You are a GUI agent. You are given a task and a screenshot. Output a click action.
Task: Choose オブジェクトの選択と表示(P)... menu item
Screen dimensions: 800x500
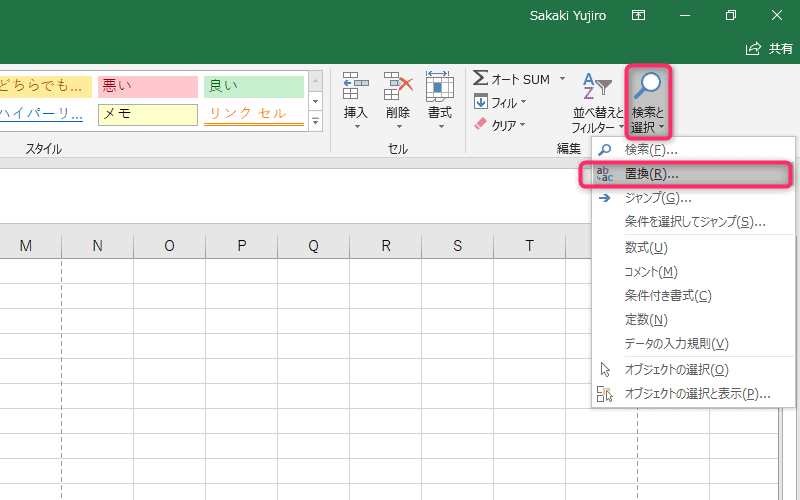693,393
